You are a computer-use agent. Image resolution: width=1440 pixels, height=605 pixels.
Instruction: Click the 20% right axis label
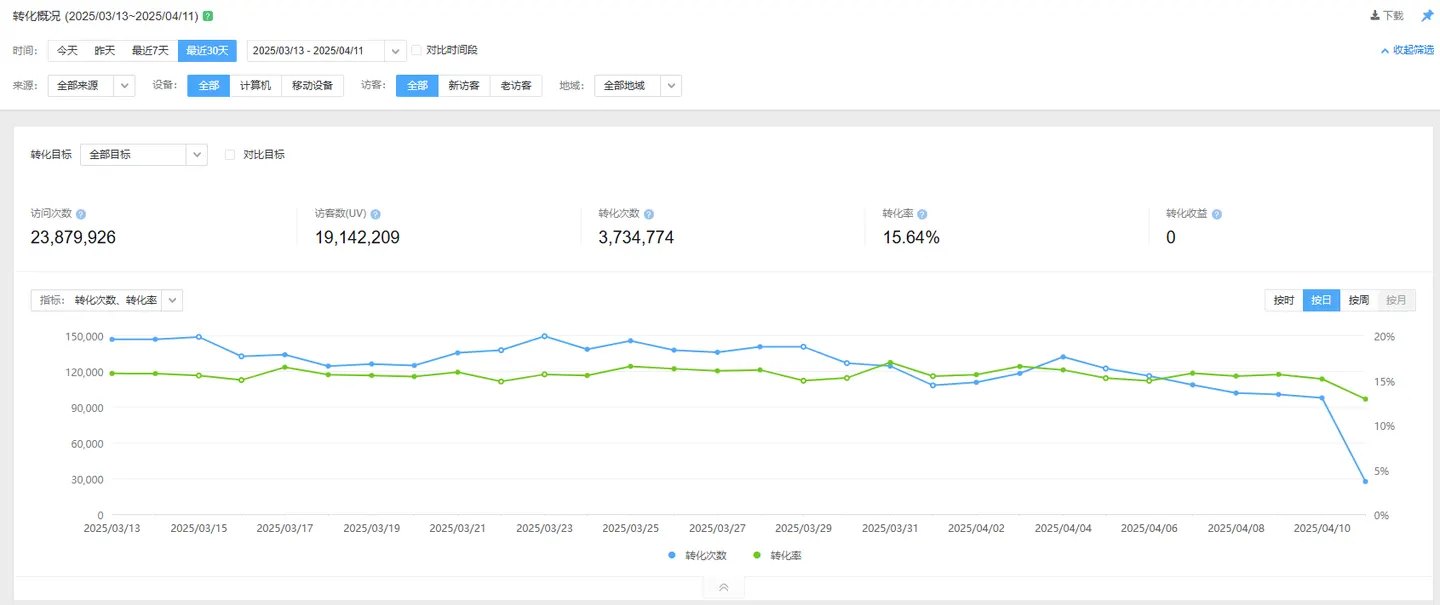pyautogui.click(x=1384, y=336)
